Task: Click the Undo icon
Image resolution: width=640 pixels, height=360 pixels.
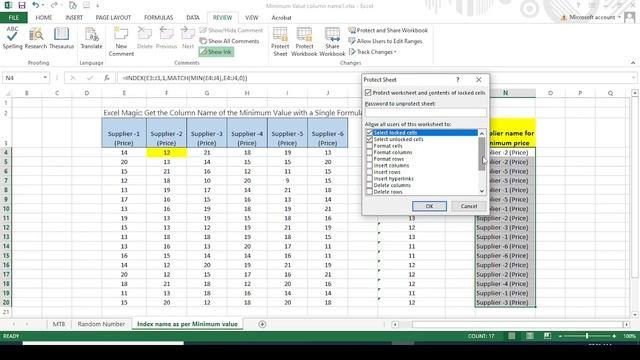Action: [x=36, y=5]
